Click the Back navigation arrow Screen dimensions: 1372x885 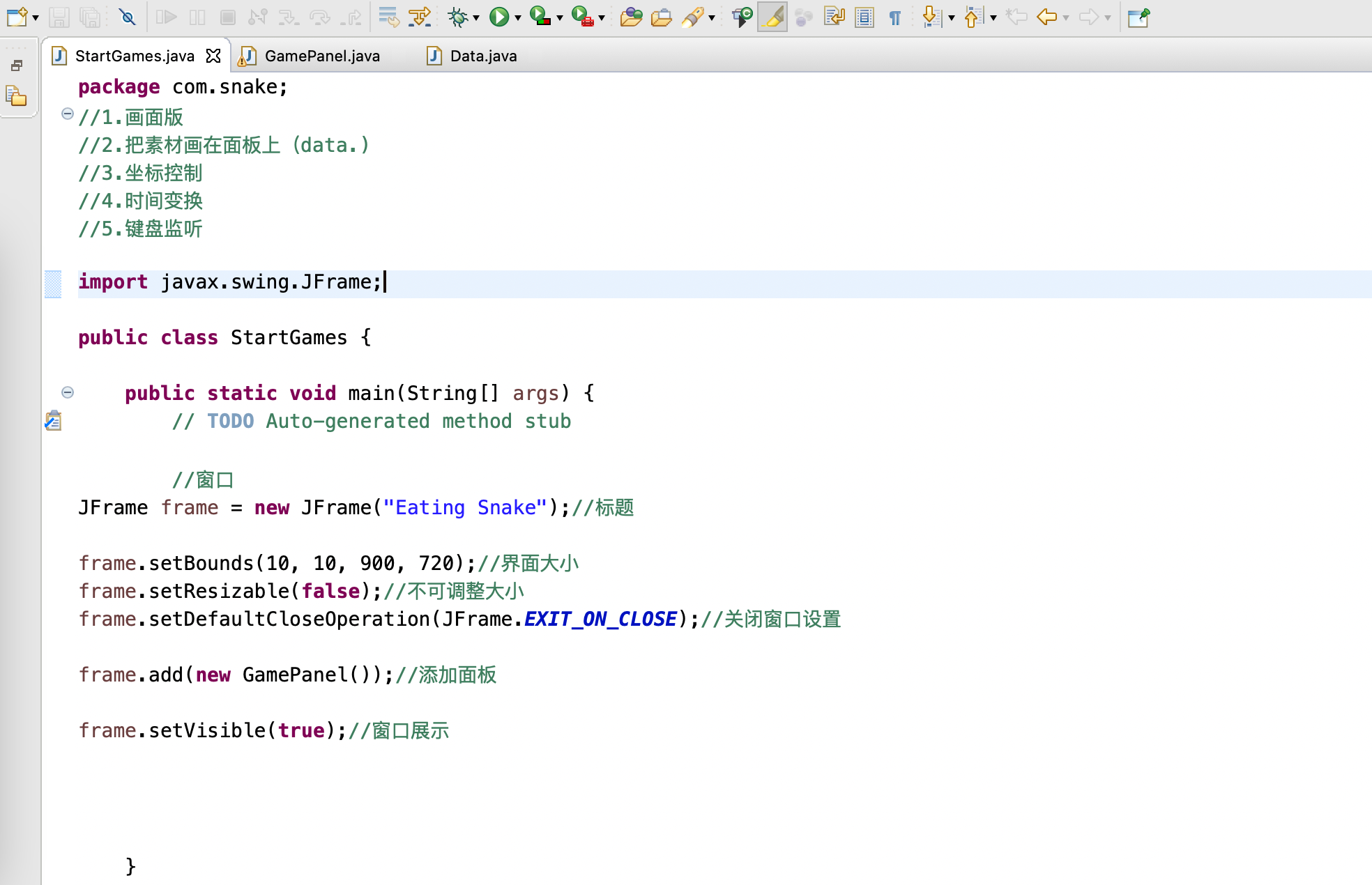(1046, 17)
